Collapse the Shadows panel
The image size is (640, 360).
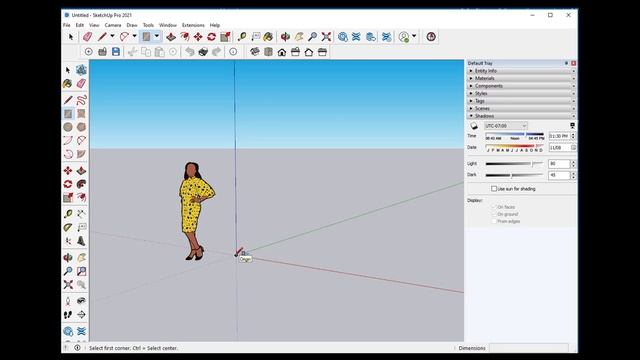(521, 116)
